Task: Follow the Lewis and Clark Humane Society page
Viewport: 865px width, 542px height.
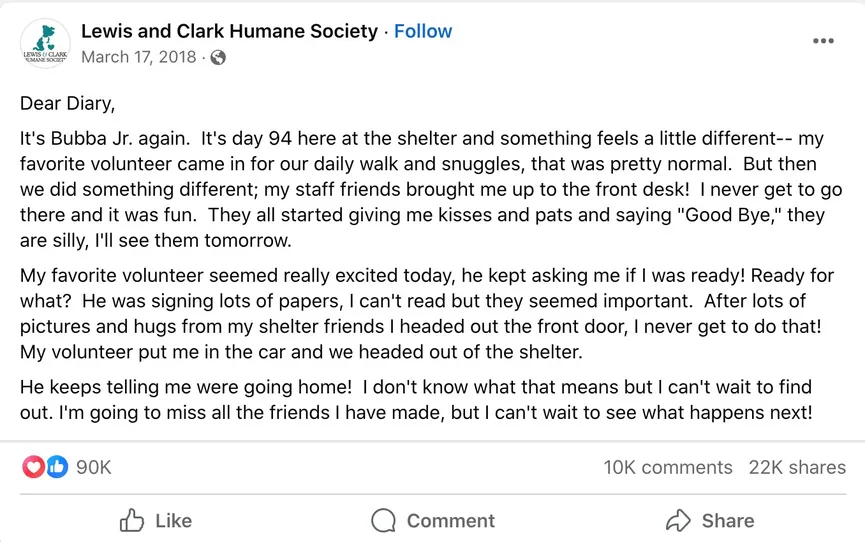Action: 423,31
